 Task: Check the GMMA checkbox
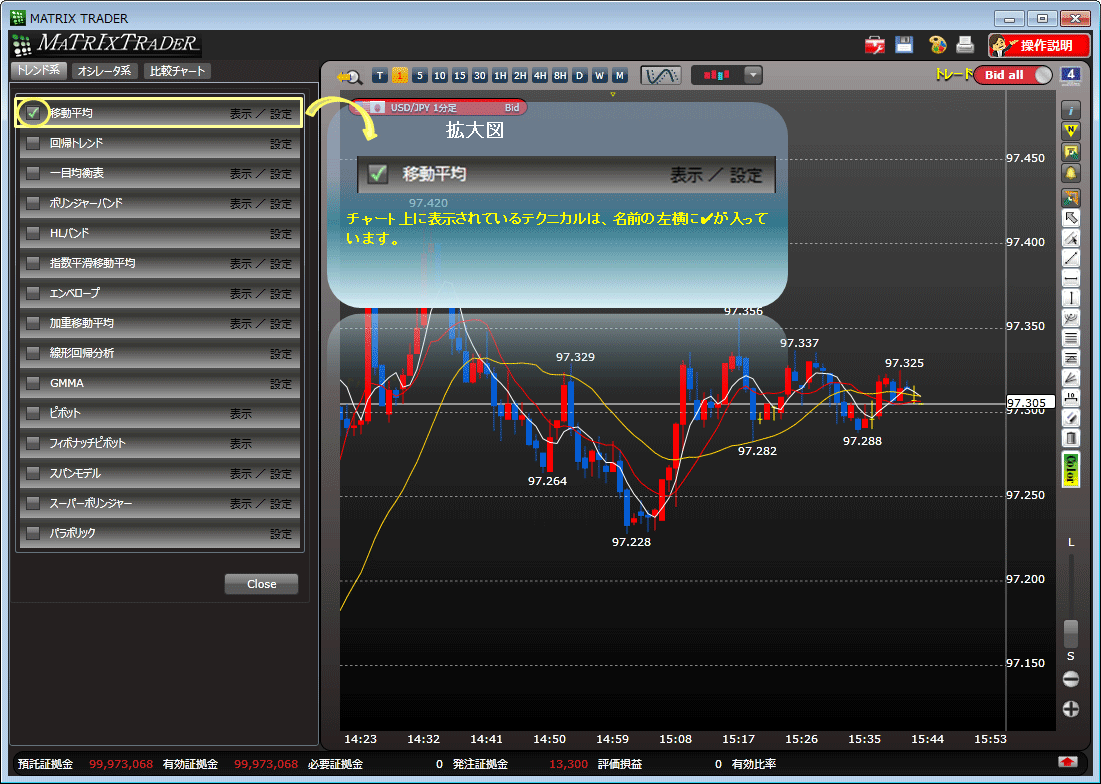(x=33, y=383)
